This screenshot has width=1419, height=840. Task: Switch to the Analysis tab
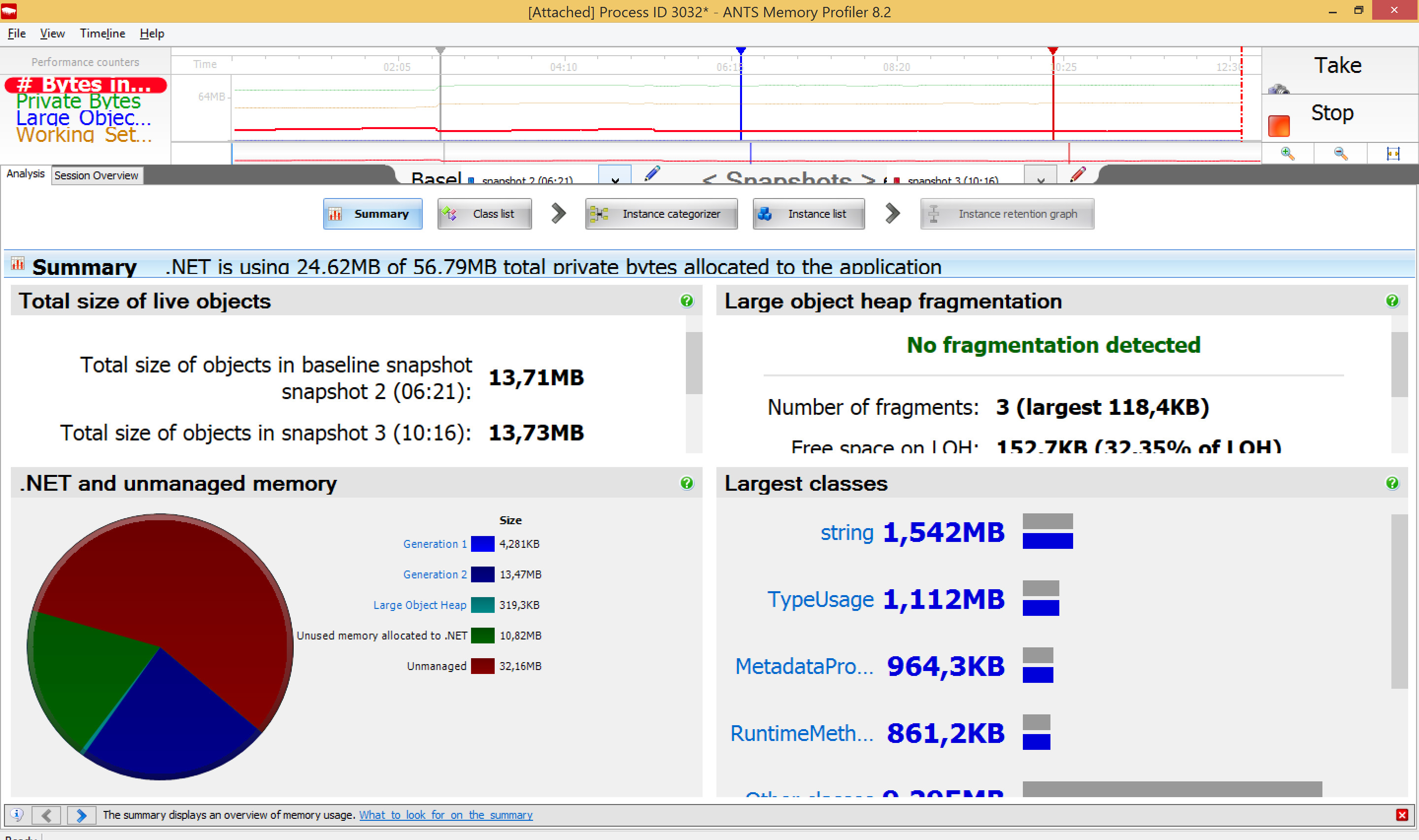pos(25,174)
